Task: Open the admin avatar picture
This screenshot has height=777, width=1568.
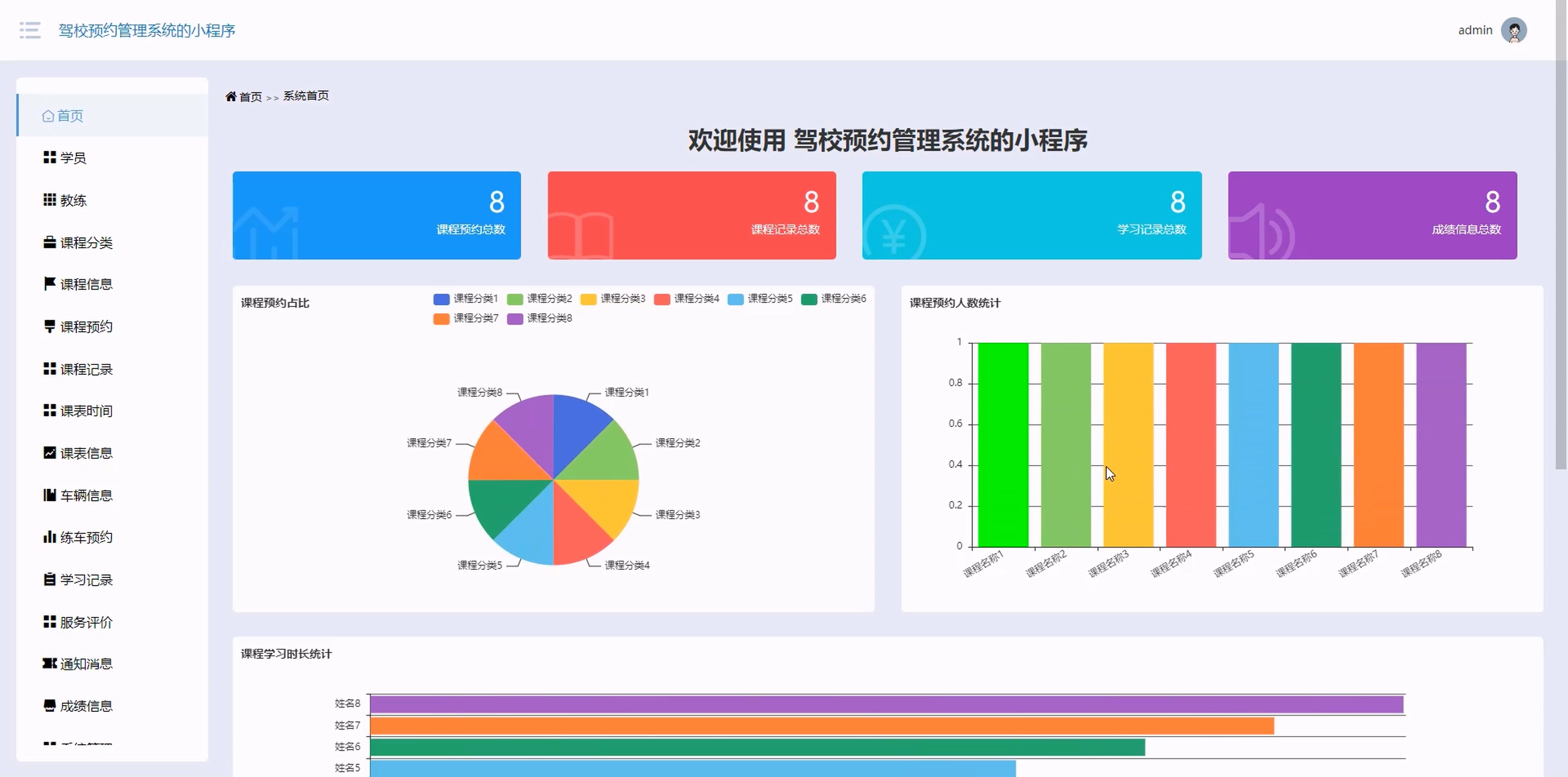Action: pos(1513,31)
